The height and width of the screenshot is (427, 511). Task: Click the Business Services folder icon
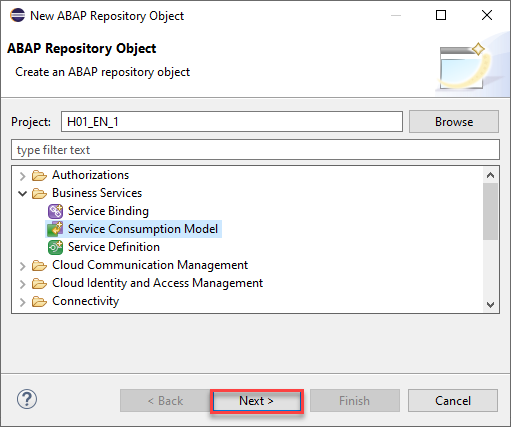tap(39, 193)
